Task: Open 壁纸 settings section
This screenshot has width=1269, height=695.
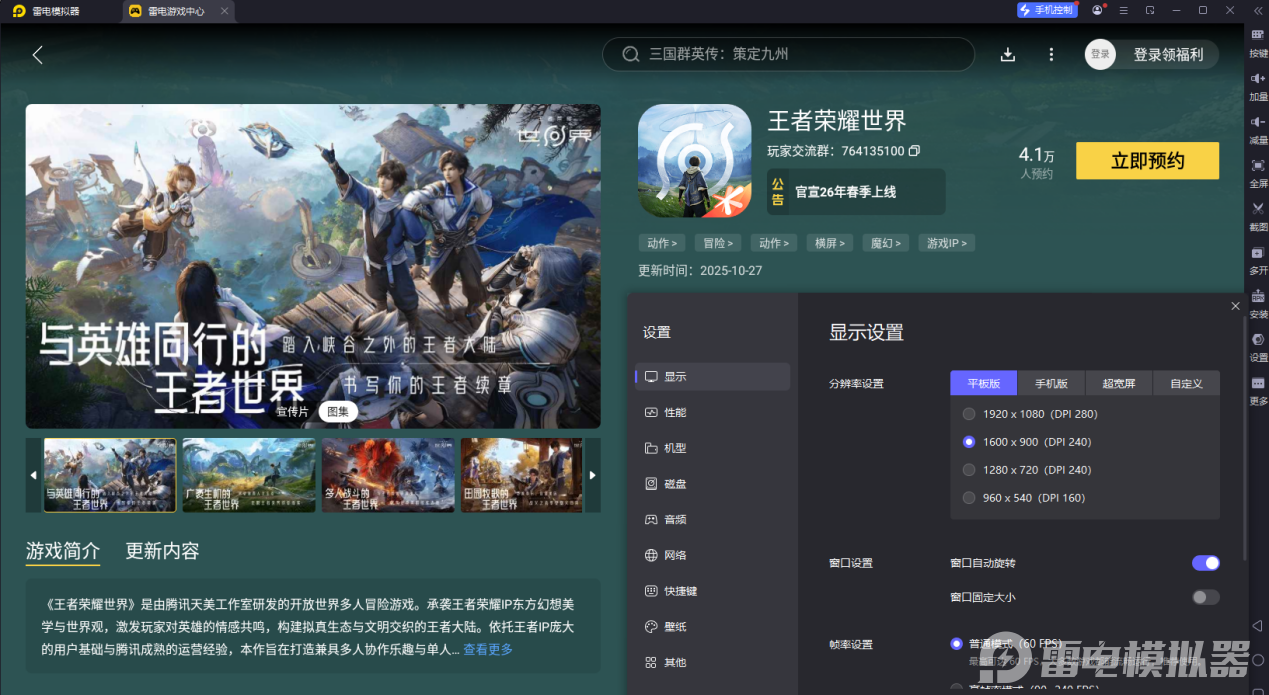Action: (713, 627)
